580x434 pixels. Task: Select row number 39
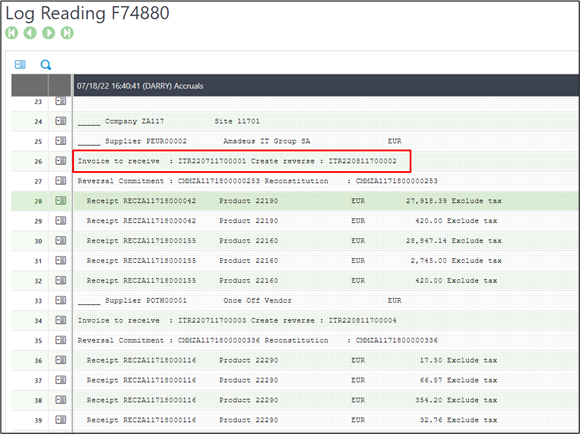click(38, 421)
